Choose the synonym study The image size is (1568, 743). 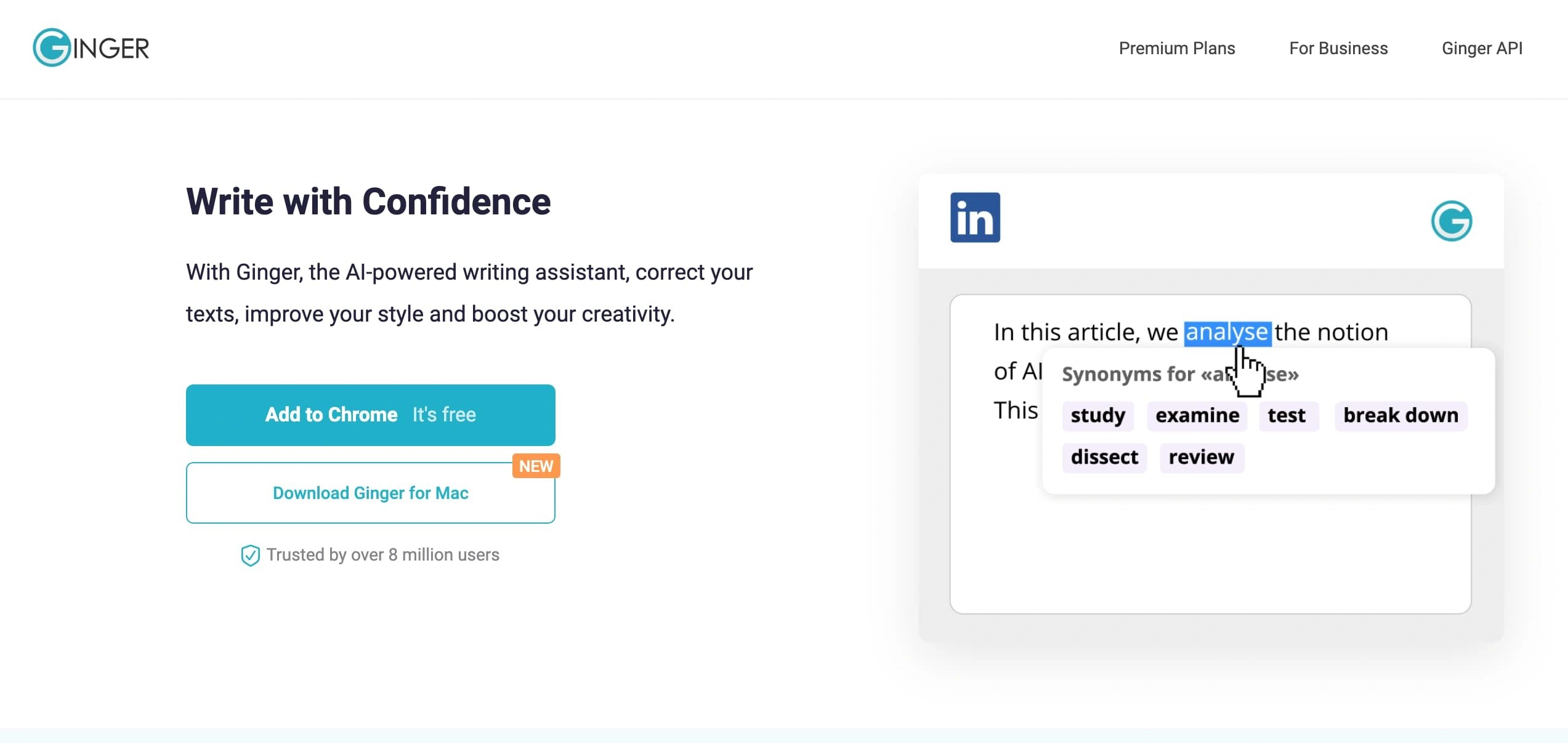pyautogui.click(x=1097, y=415)
